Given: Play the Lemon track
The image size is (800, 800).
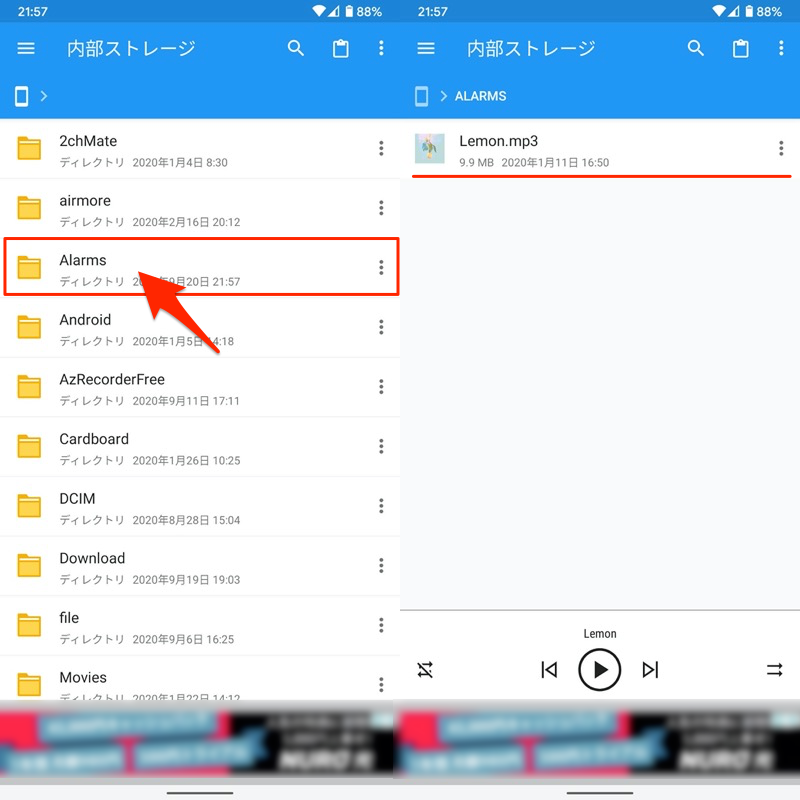Looking at the screenshot, I should (600, 670).
